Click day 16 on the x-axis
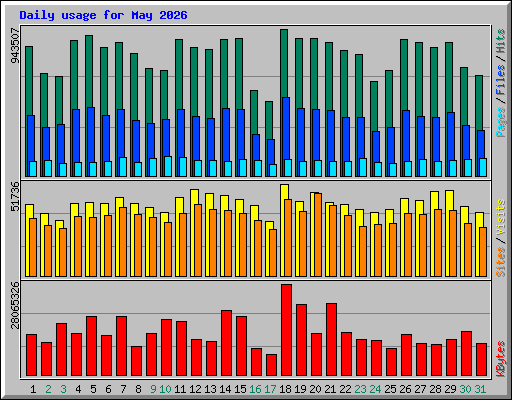Viewport: 512px width, 400px height. (255, 389)
